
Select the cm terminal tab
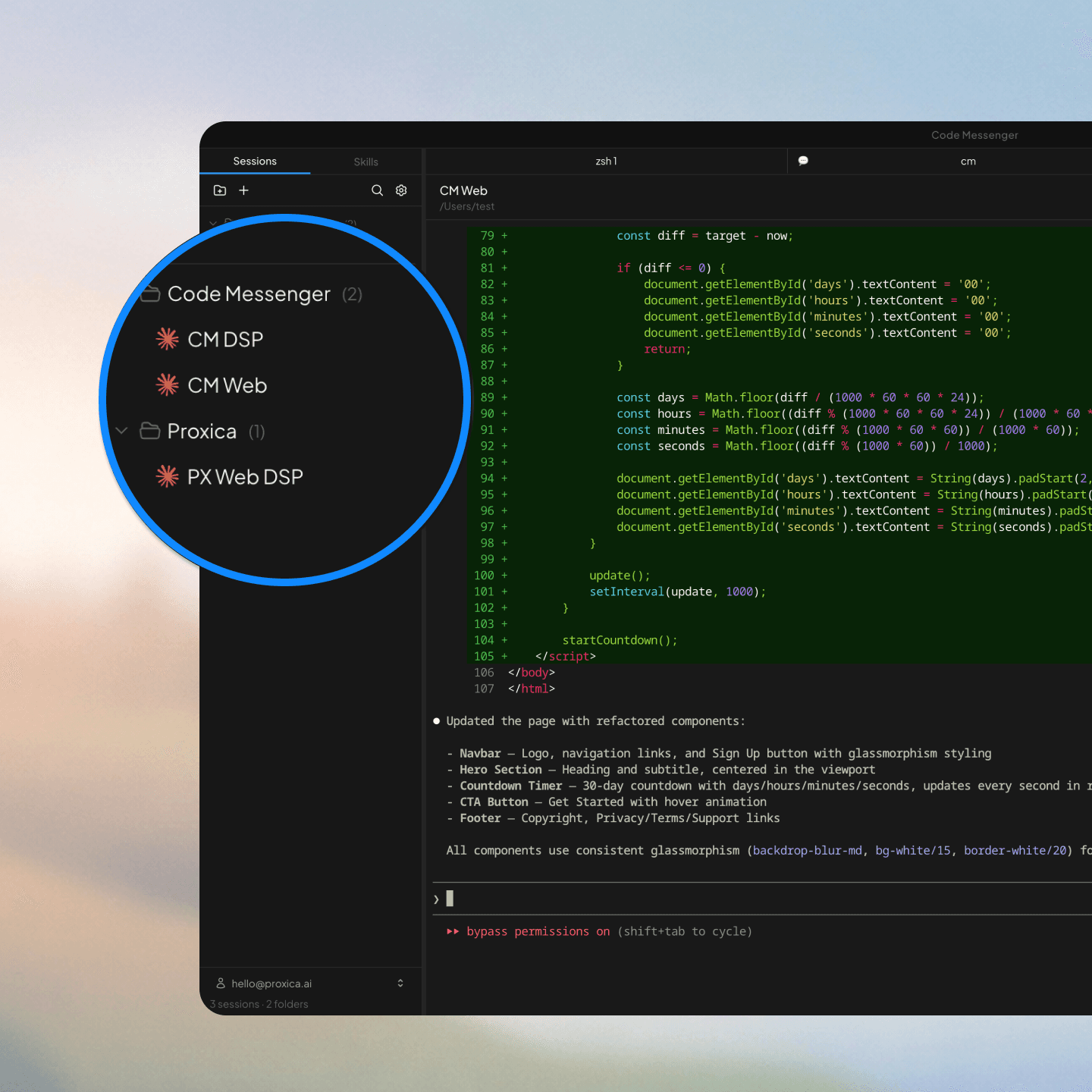click(968, 162)
